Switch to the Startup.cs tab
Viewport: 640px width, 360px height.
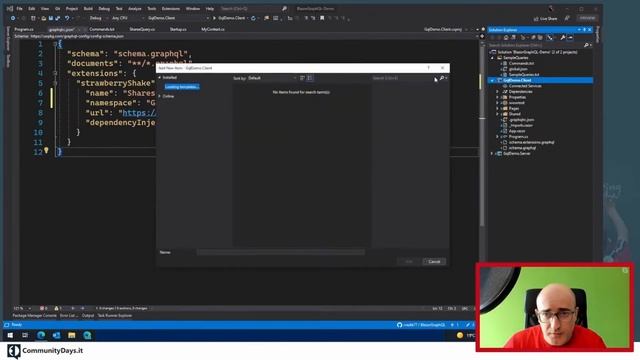tap(178, 29)
